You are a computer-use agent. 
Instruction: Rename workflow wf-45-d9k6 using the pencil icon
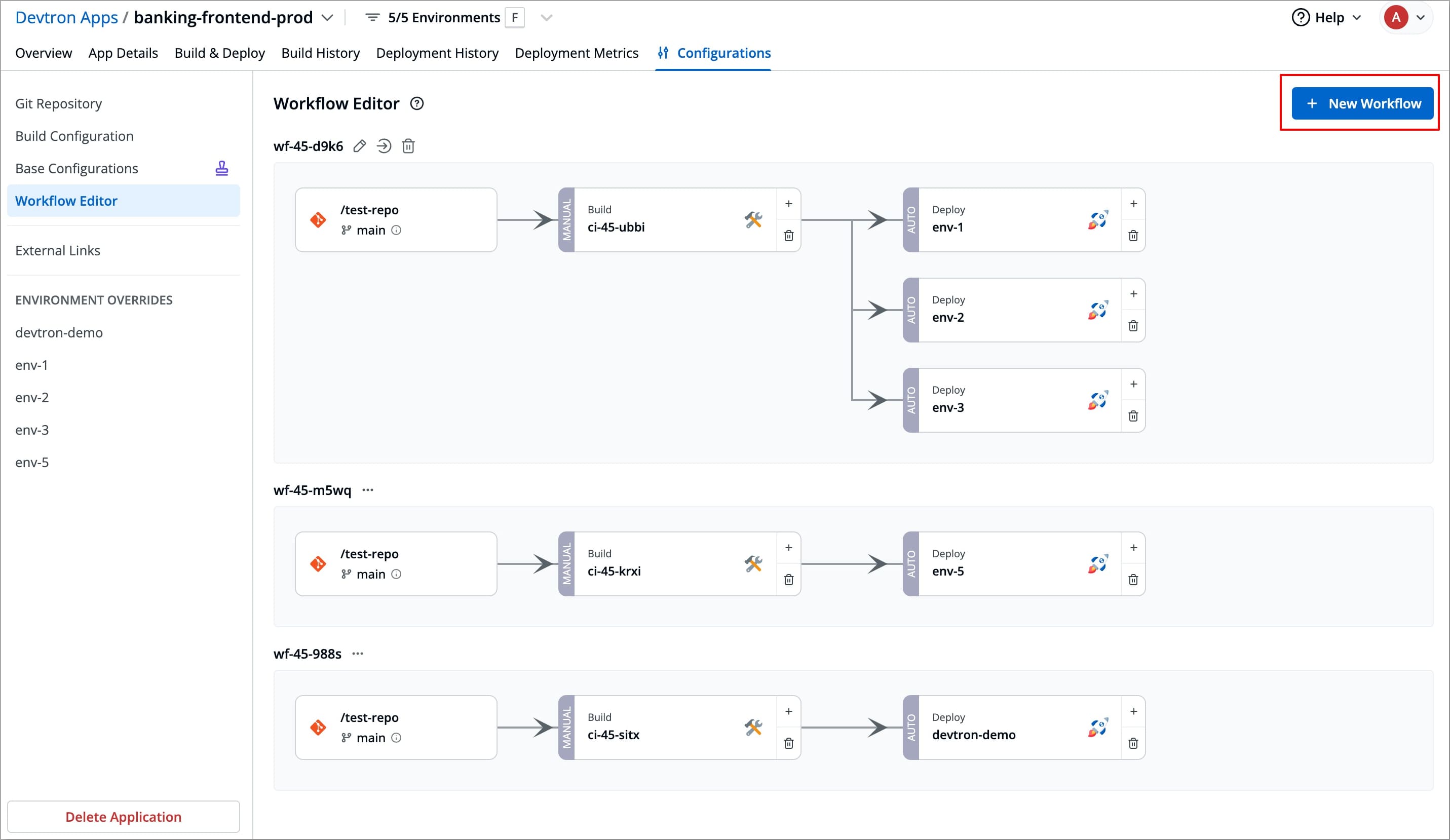(x=360, y=146)
